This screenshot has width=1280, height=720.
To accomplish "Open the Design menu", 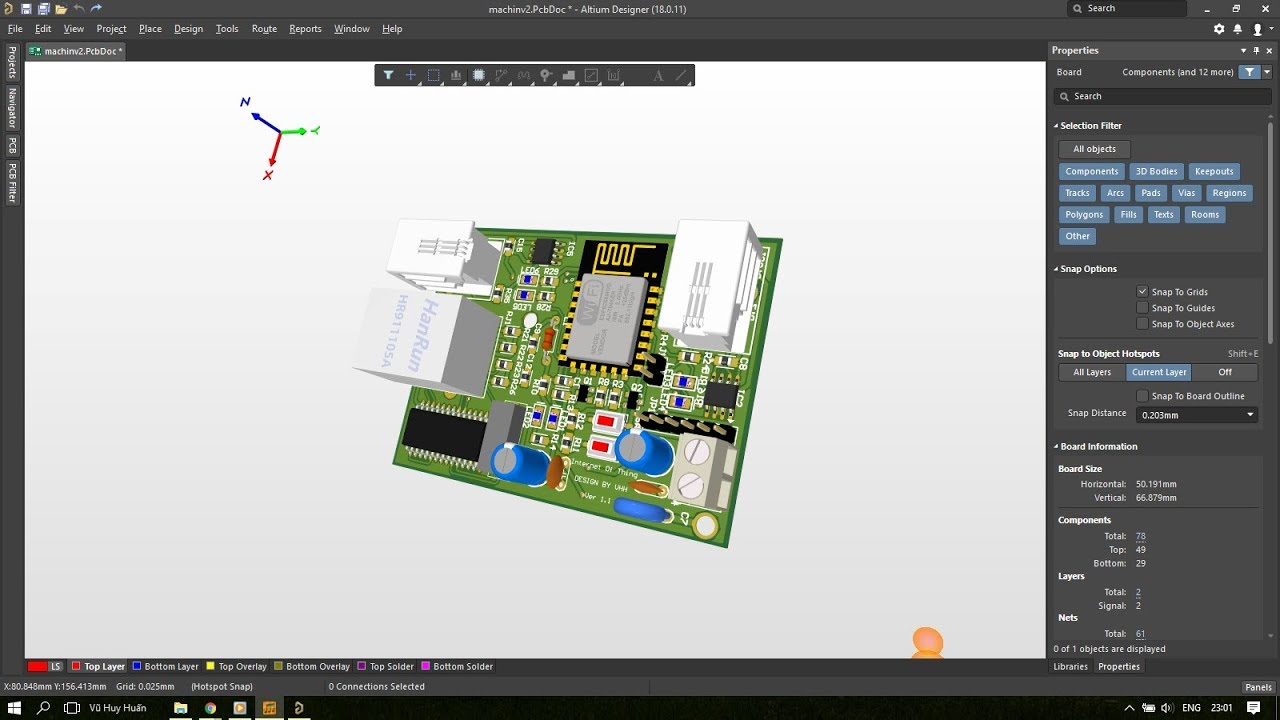I will pos(188,29).
